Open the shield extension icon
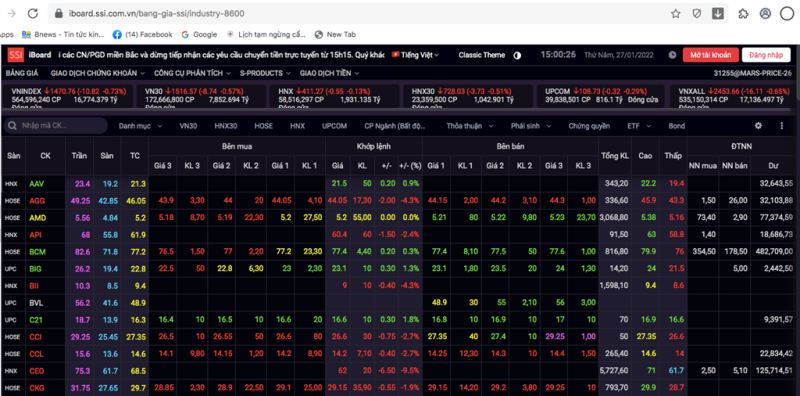This screenshot has width=800, height=396. [696, 14]
